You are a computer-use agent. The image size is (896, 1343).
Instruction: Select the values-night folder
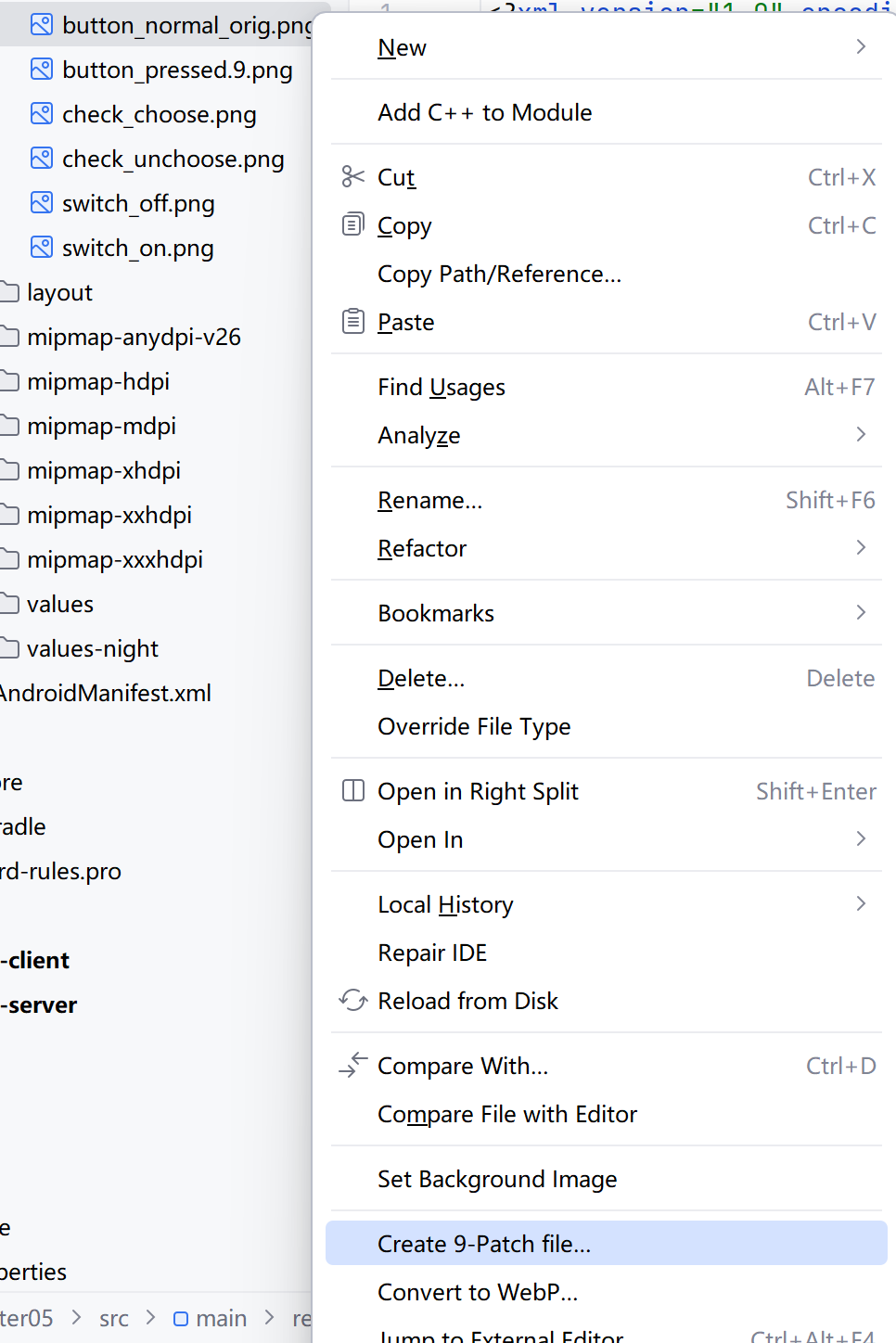point(93,648)
